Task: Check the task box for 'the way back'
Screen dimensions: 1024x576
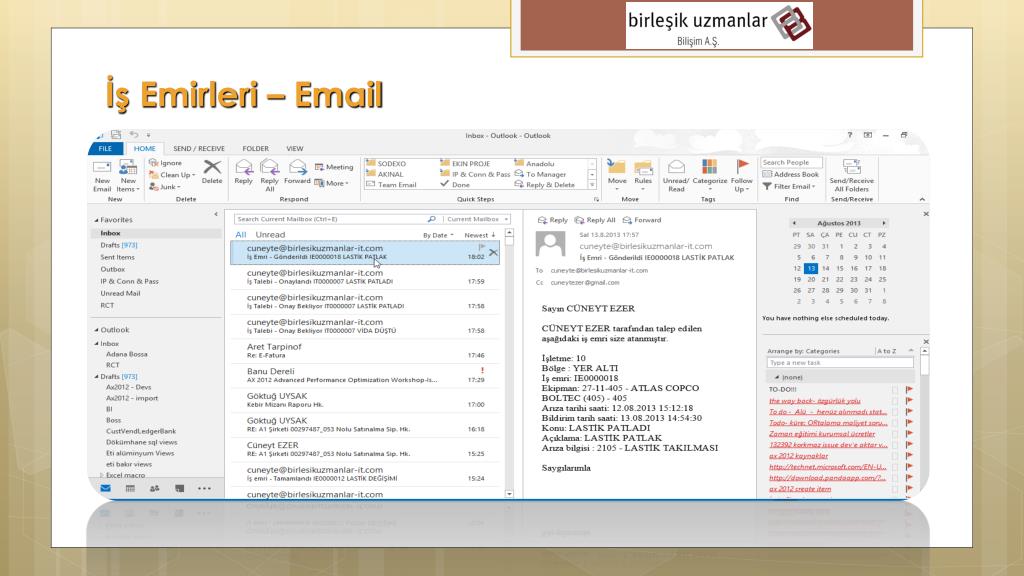Action: click(x=895, y=401)
